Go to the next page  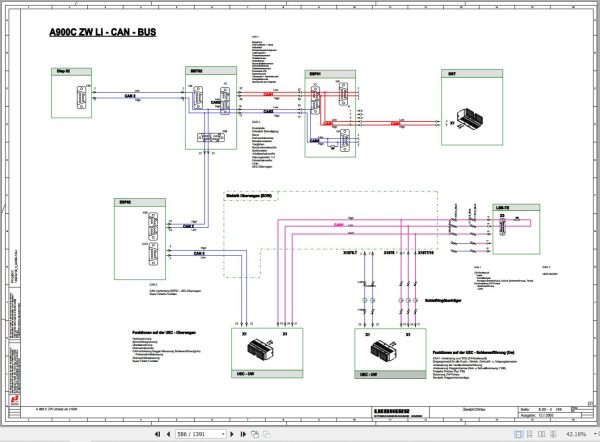point(232,434)
